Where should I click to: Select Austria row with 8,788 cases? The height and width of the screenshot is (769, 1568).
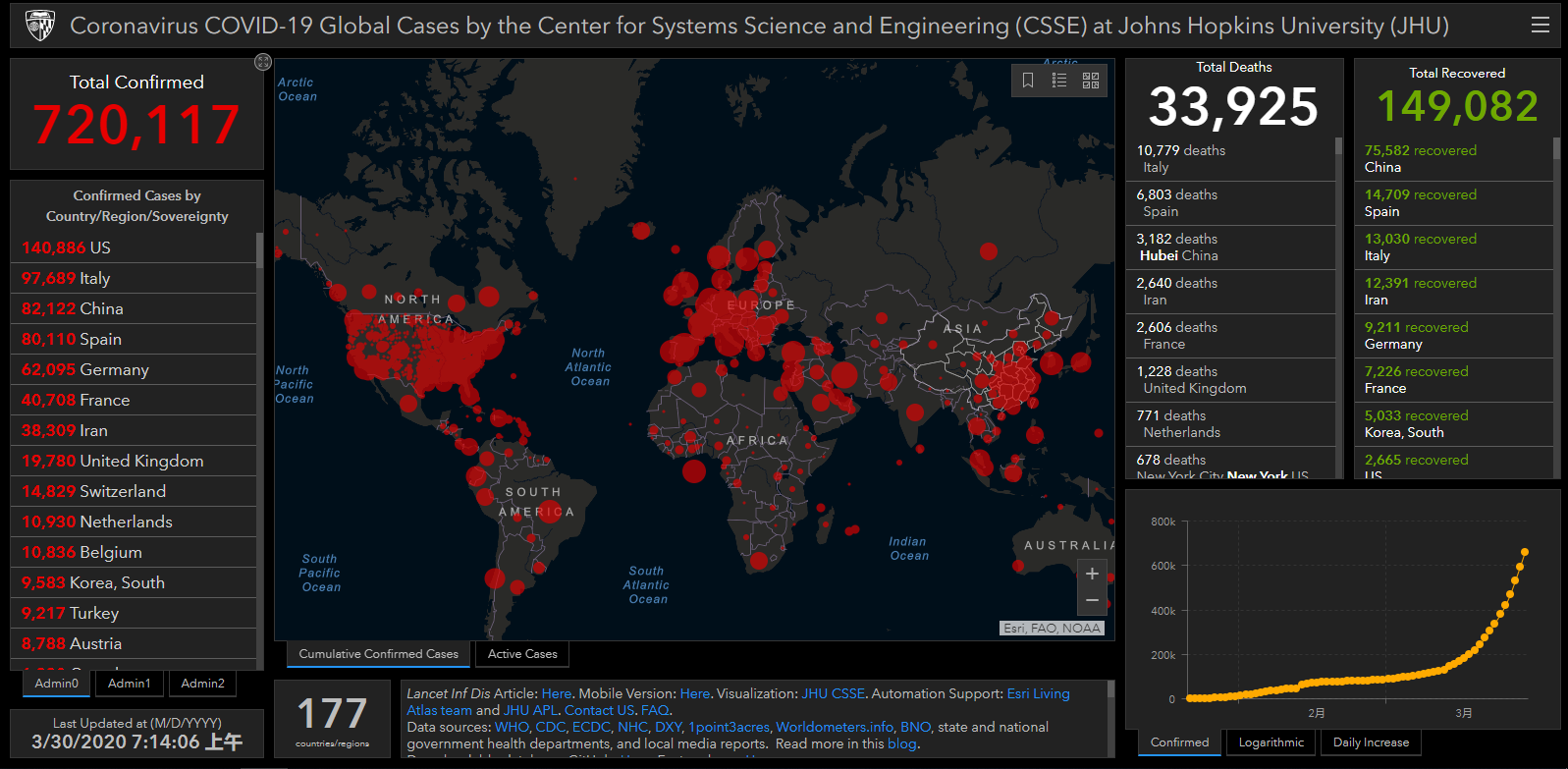(135, 643)
